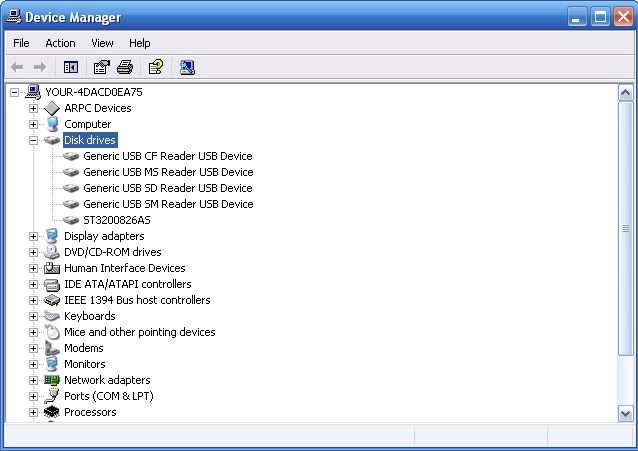Expand the Human Interface Devices node
The width and height of the screenshot is (638, 451).
[x=33, y=268]
